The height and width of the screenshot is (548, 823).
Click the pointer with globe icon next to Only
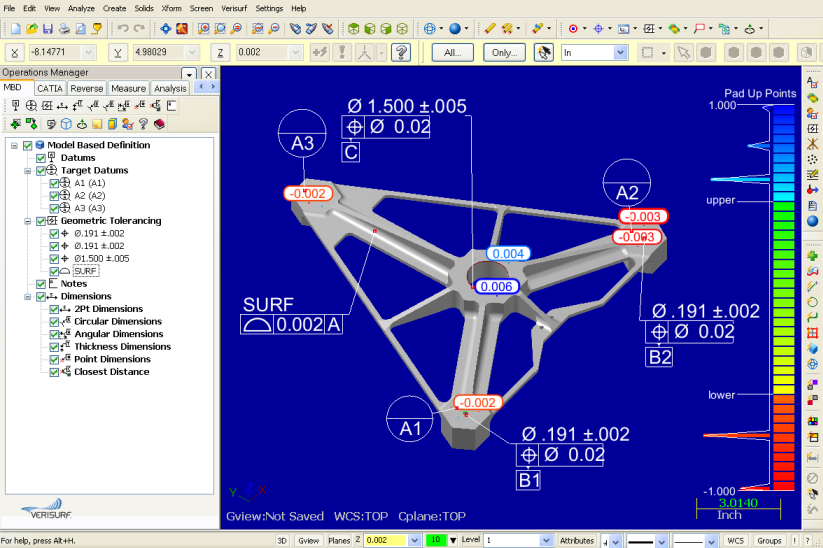pyautogui.click(x=543, y=52)
